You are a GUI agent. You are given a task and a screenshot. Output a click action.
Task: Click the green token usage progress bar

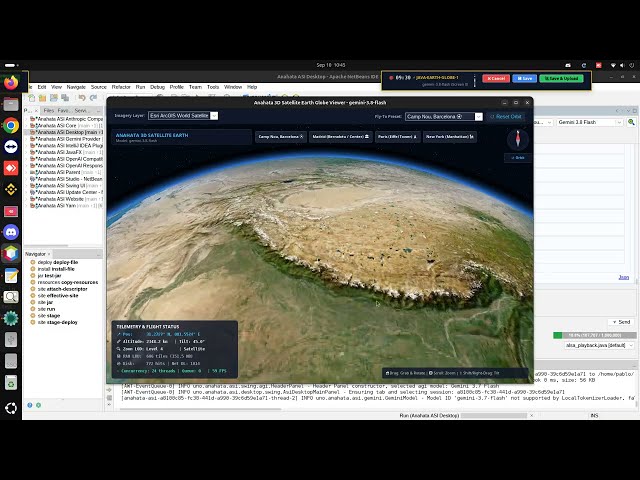pos(594,335)
